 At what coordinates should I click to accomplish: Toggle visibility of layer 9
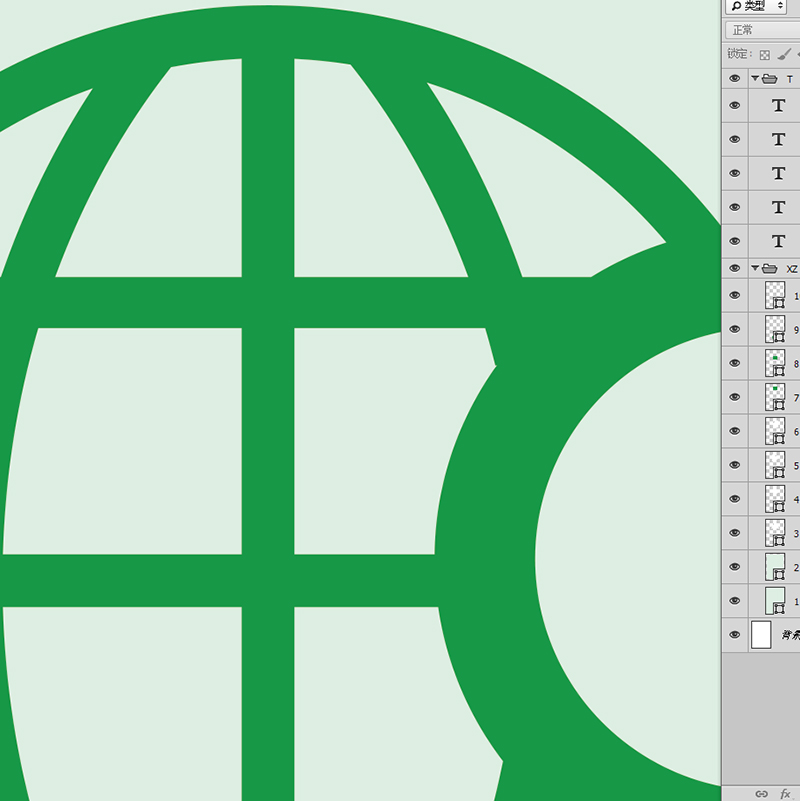point(735,329)
